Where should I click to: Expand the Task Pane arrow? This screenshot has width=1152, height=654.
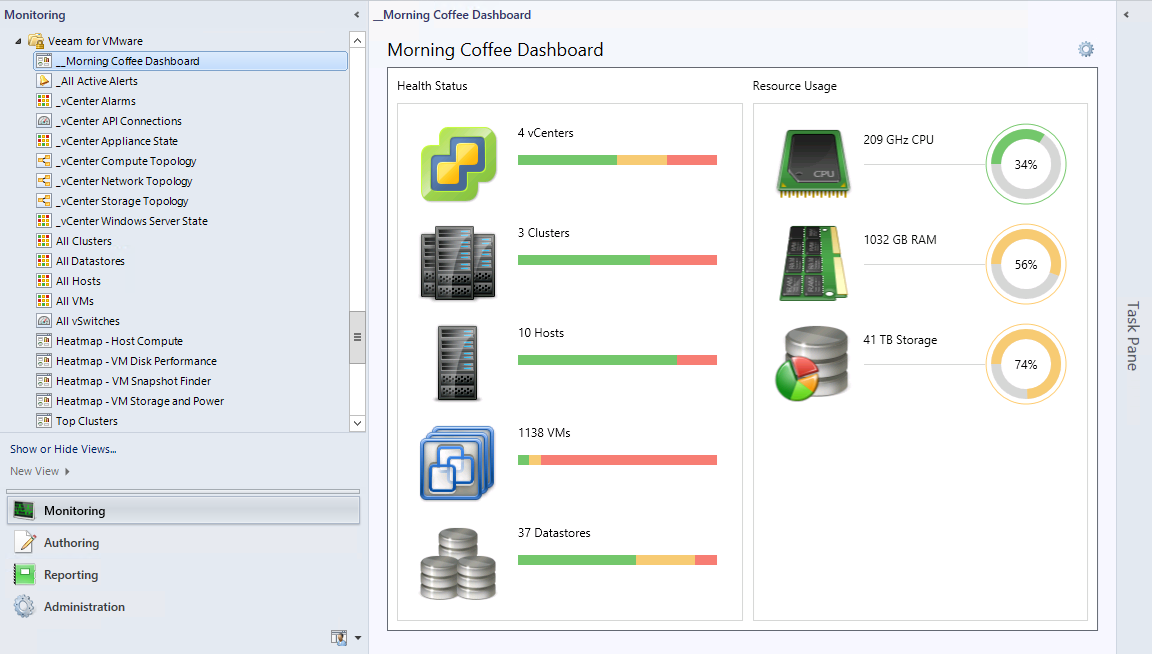pyautogui.click(x=1126, y=15)
